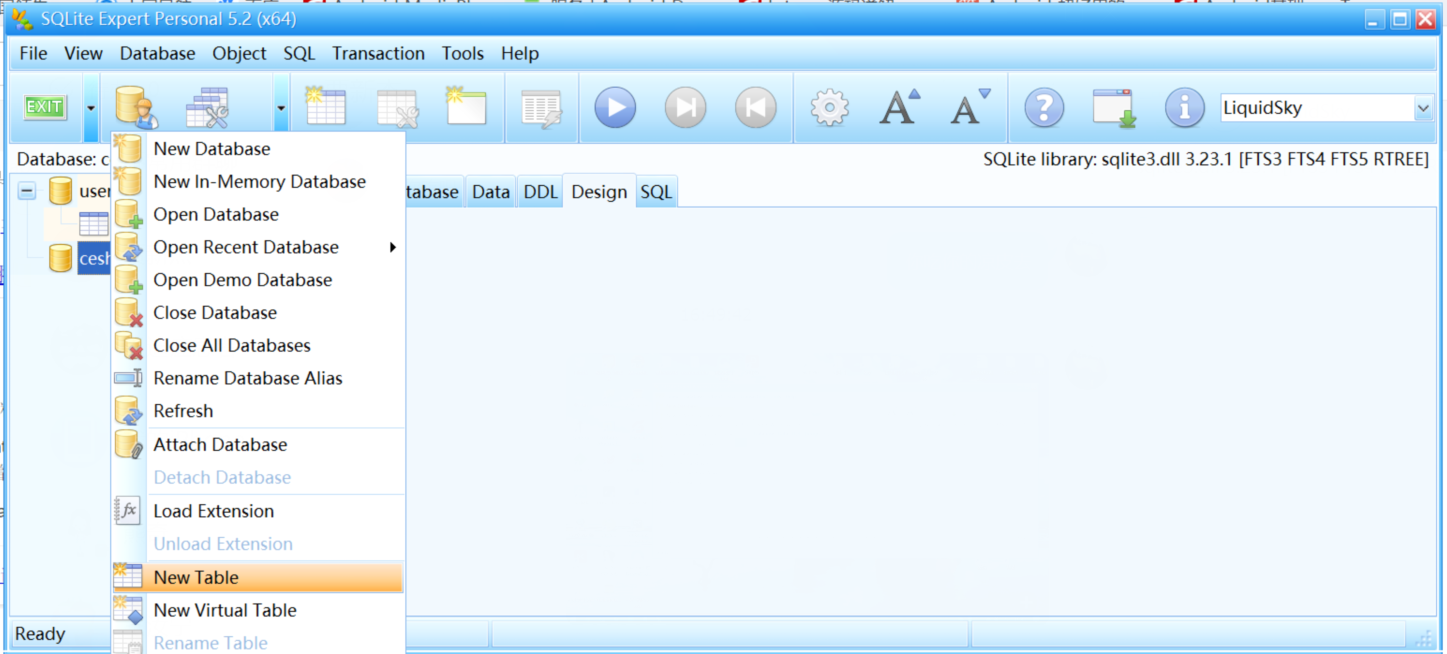Click the database maintenance tools toolbar icon
The width and height of the screenshot is (1447, 654).
pyautogui.click(x=208, y=107)
